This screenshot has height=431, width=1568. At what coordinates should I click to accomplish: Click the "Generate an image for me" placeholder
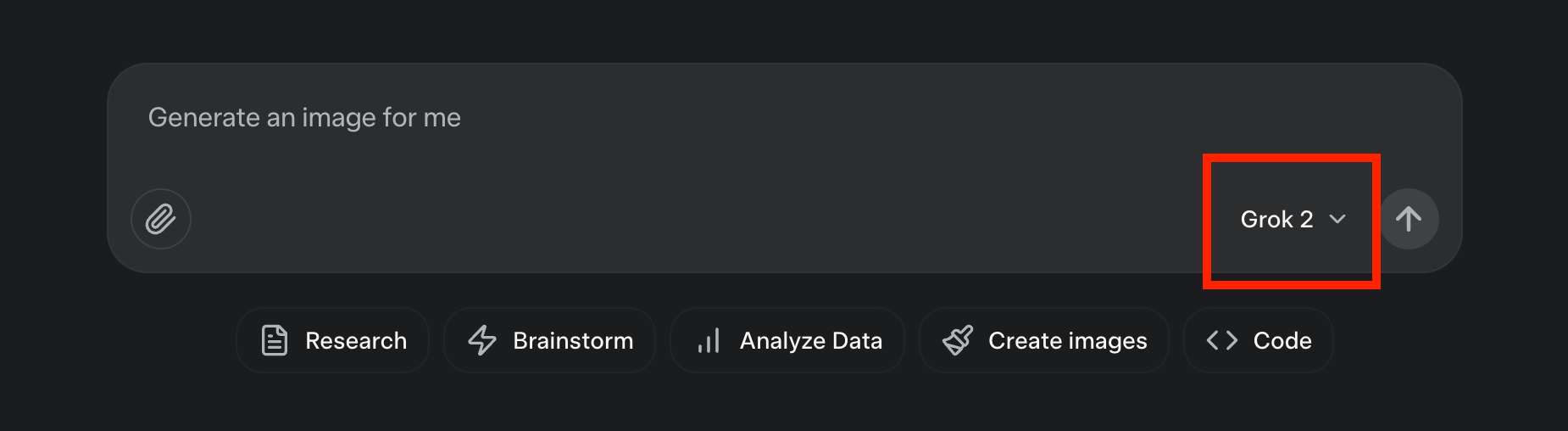point(304,117)
